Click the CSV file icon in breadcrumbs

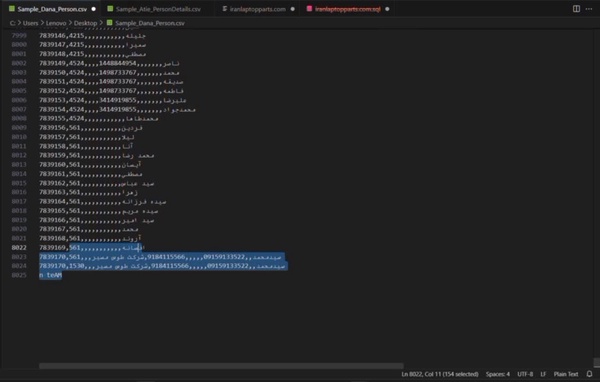click(109, 23)
